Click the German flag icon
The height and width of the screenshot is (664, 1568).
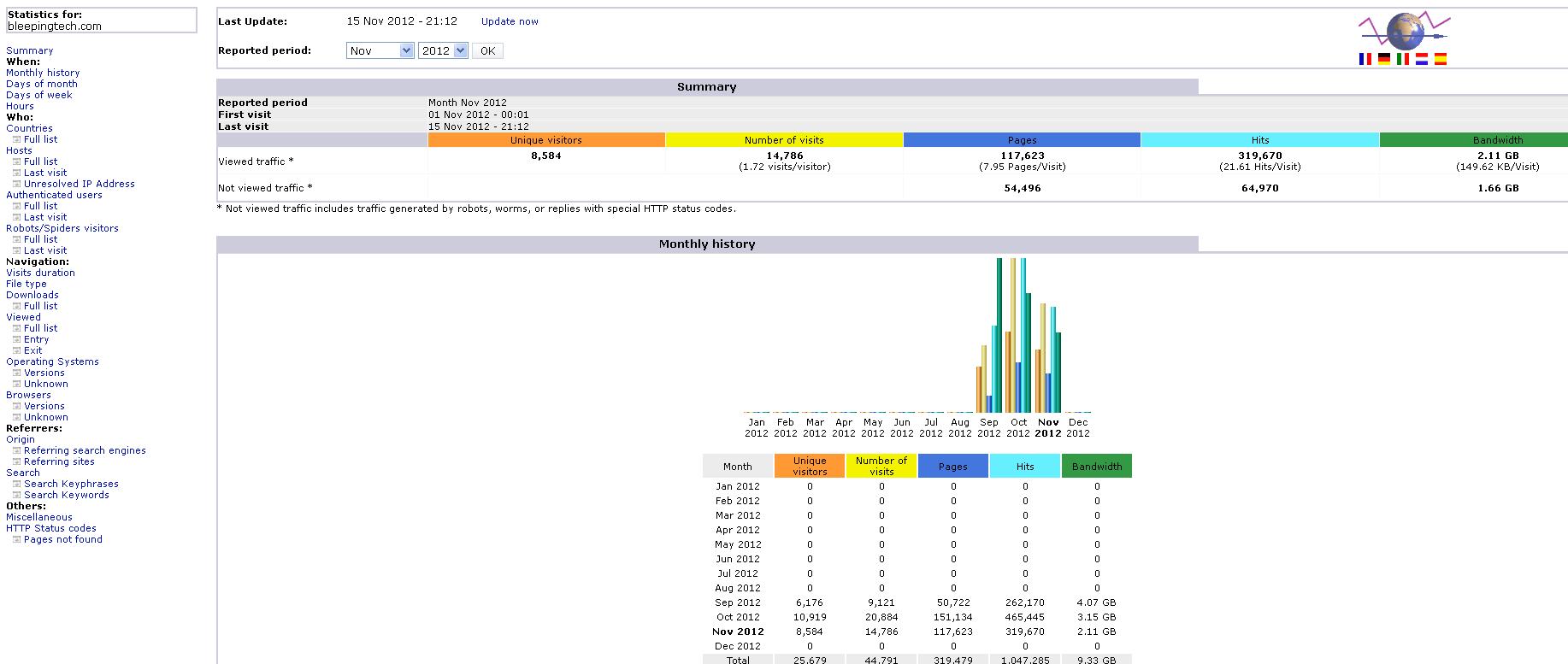(1383, 59)
